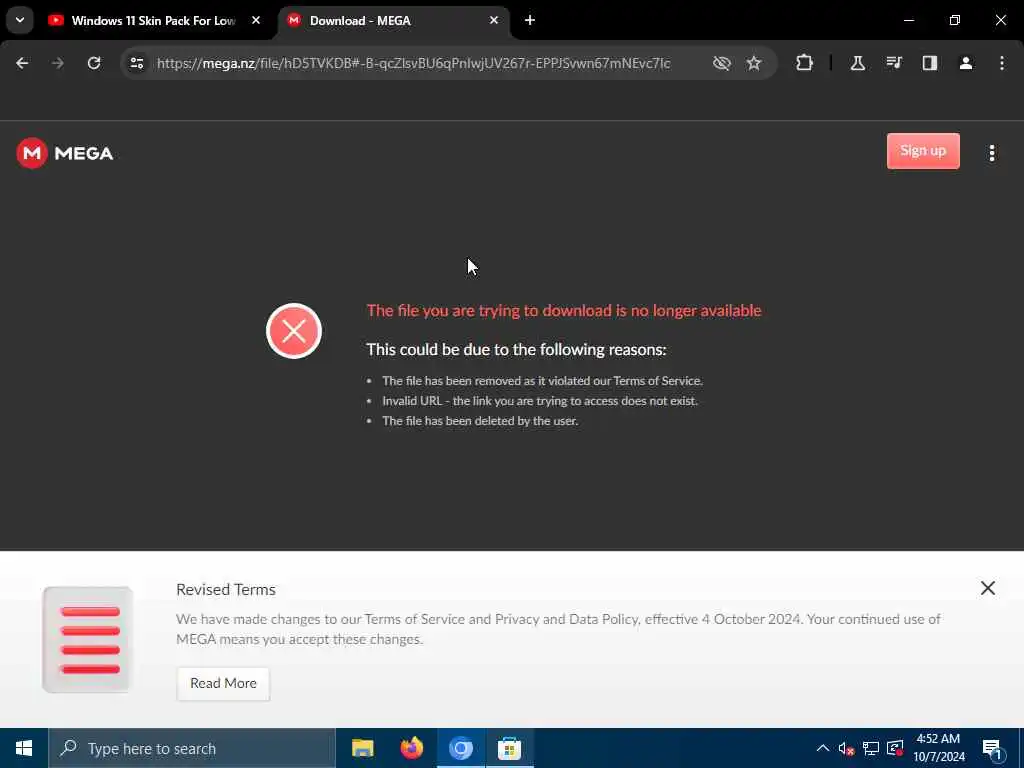Close the Download - MEGA tab
The height and width of the screenshot is (768, 1024).
point(494,20)
